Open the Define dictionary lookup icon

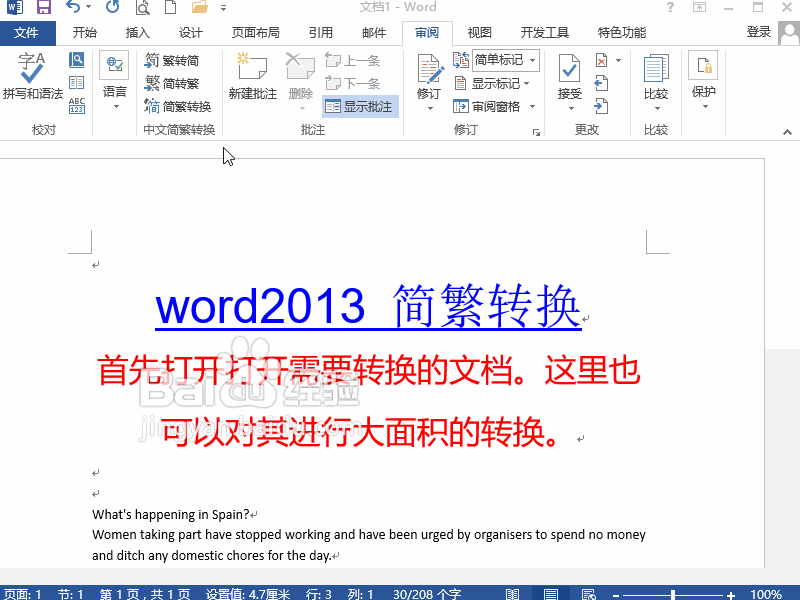pyautogui.click(x=77, y=60)
